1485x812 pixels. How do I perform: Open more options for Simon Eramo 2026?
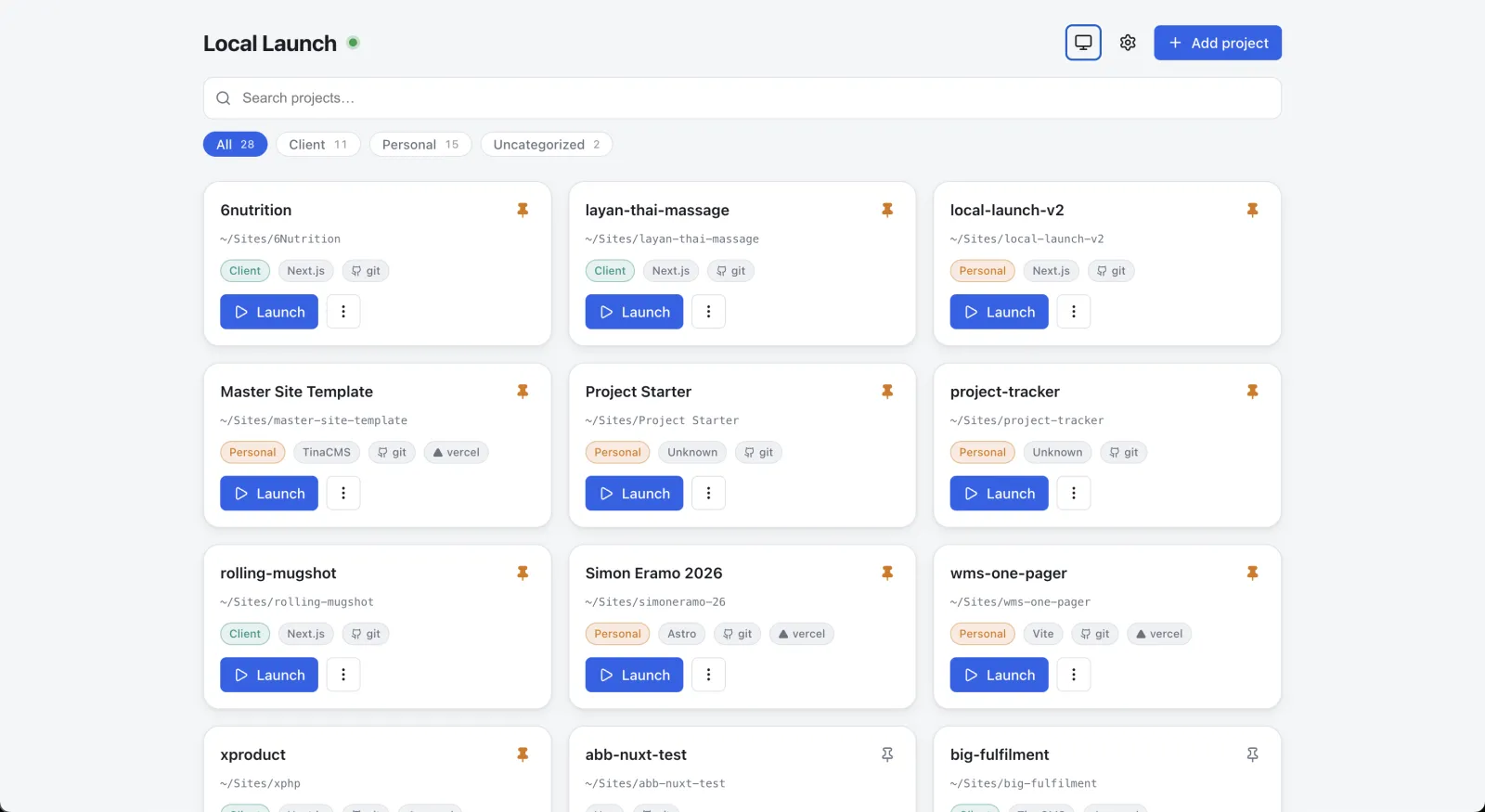(708, 675)
